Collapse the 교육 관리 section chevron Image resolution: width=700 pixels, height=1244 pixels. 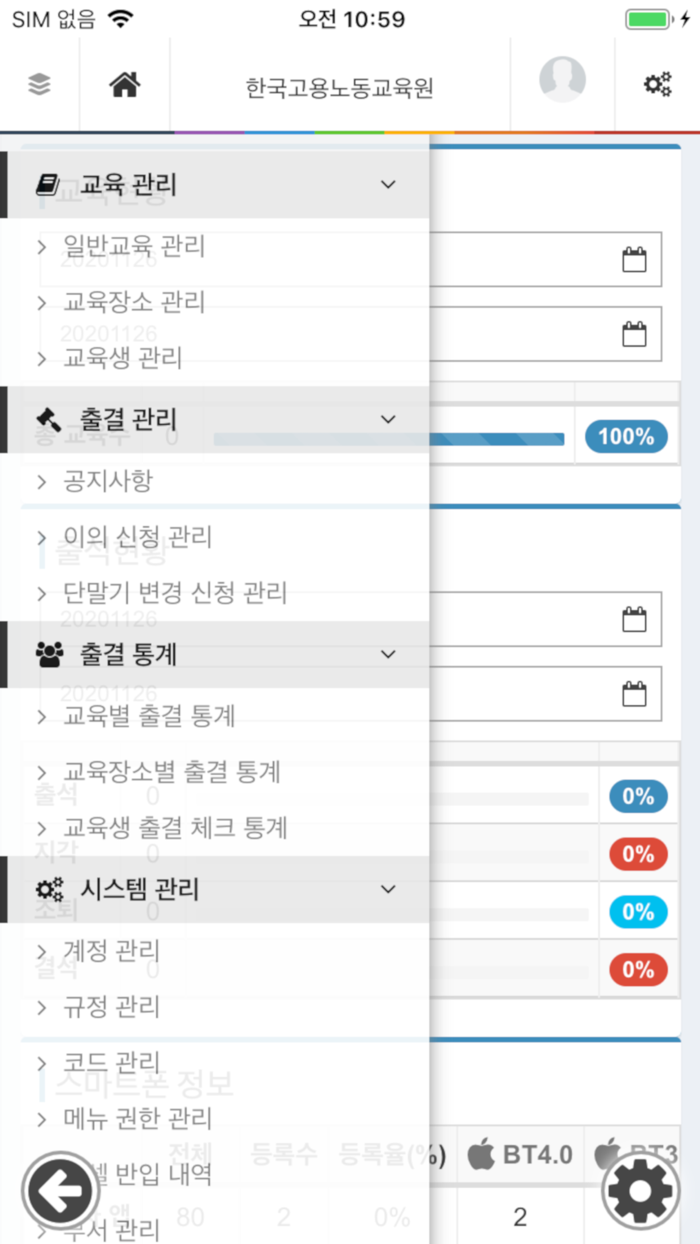coord(388,184)
